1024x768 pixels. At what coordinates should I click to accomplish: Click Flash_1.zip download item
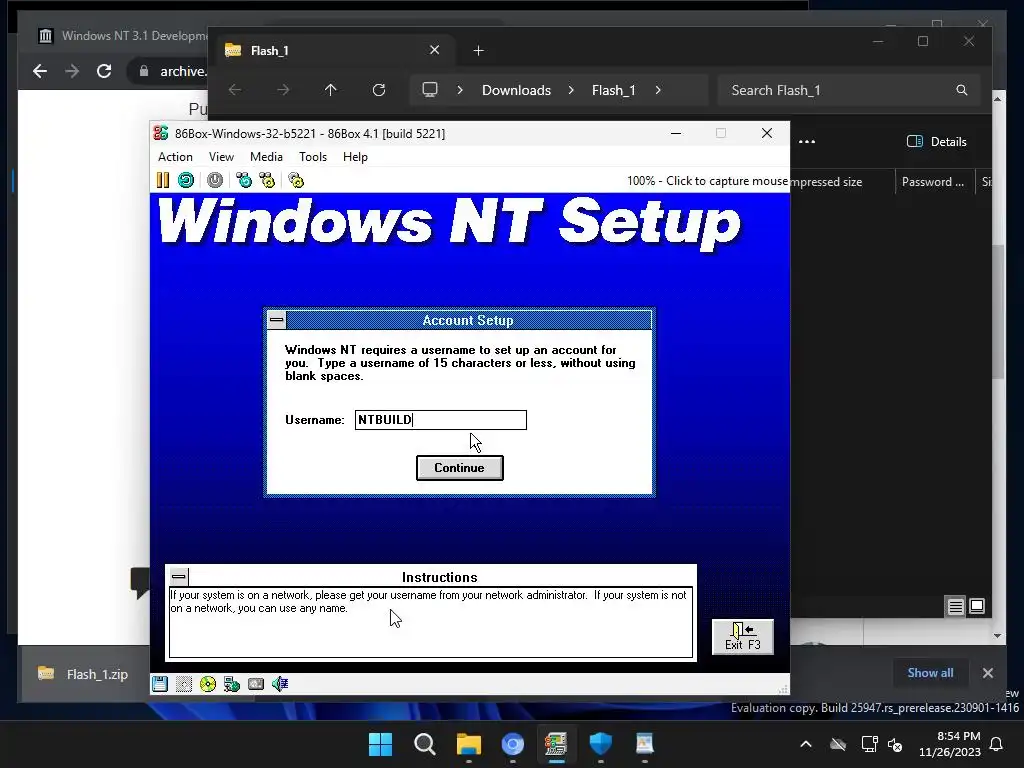pyautogui.click(x=84, y=674)
